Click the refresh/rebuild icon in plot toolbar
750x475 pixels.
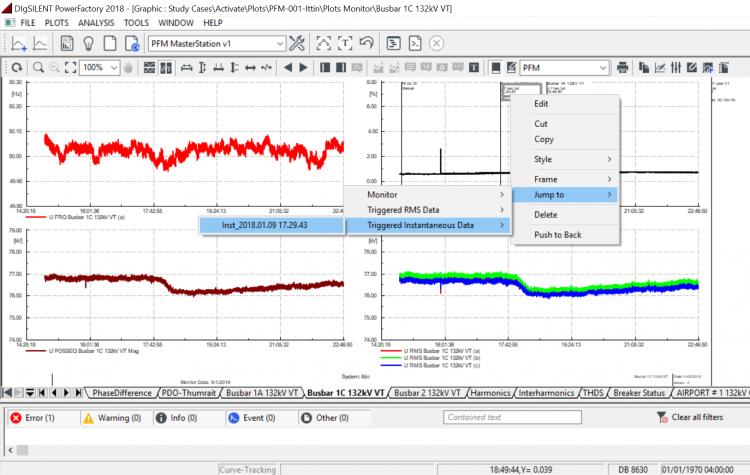16,67
